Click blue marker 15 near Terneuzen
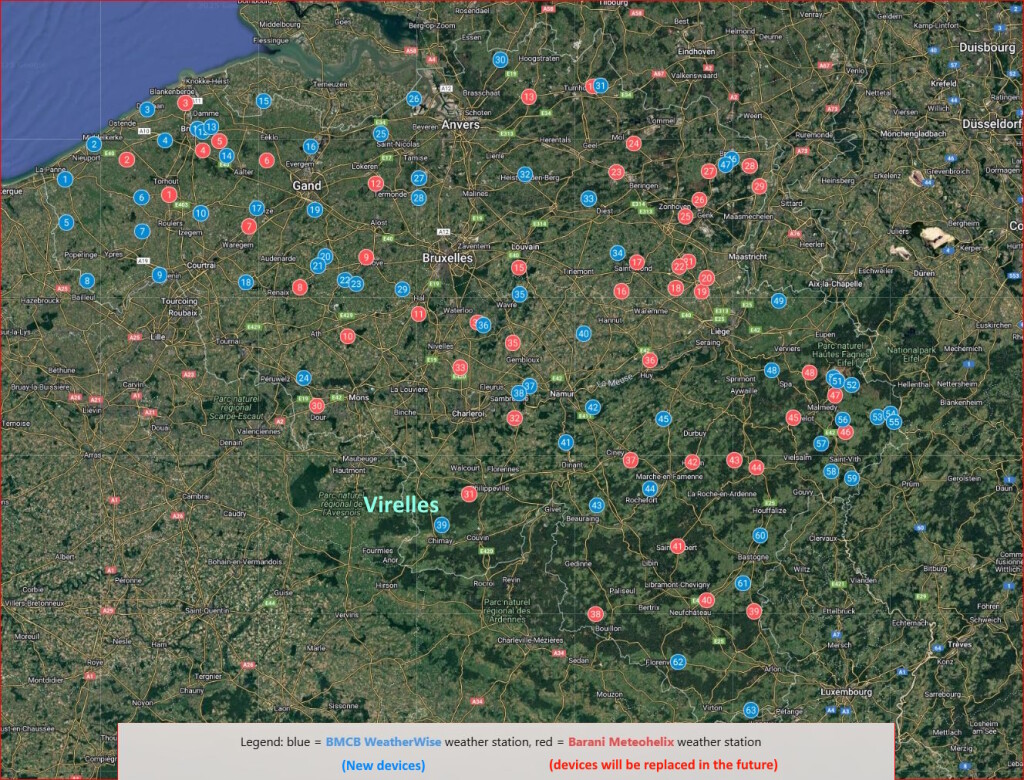Screen dimensions: 1024x780 click(x=263, y=101)
